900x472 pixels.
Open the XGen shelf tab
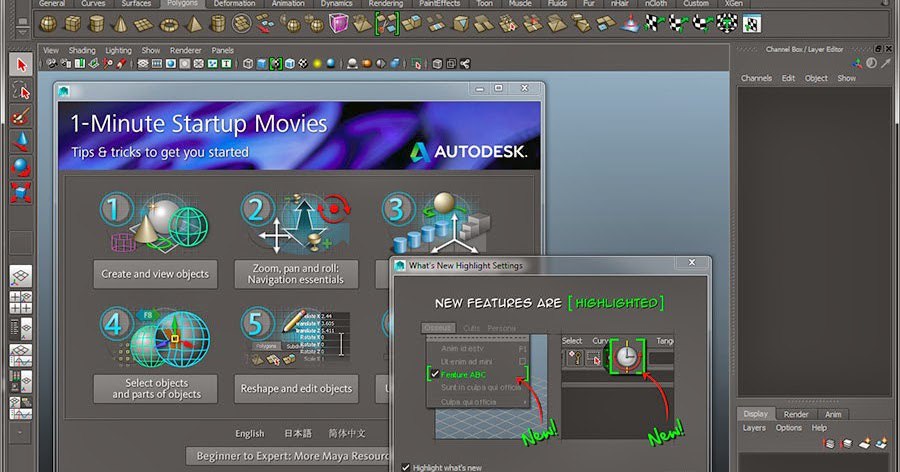(x=733, y=3)
